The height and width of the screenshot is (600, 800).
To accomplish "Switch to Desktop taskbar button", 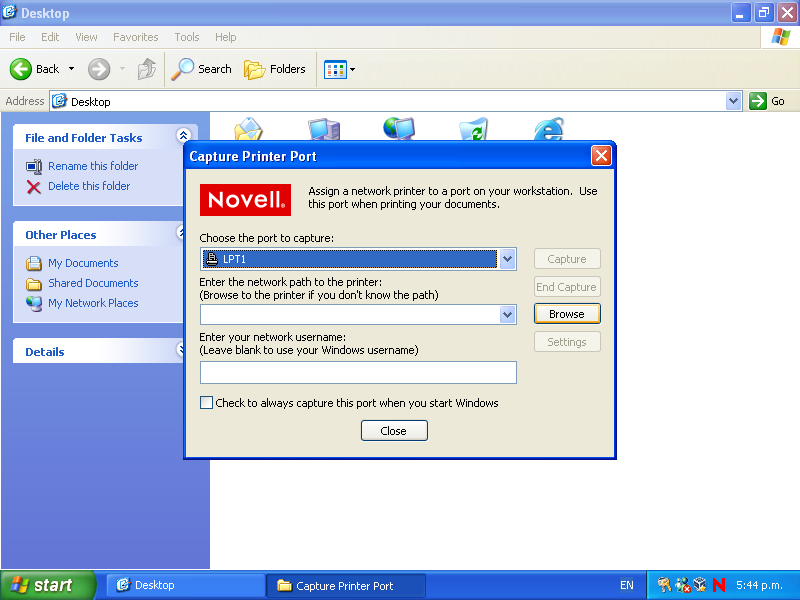I will pyautogui.click(x=185, y=585).
